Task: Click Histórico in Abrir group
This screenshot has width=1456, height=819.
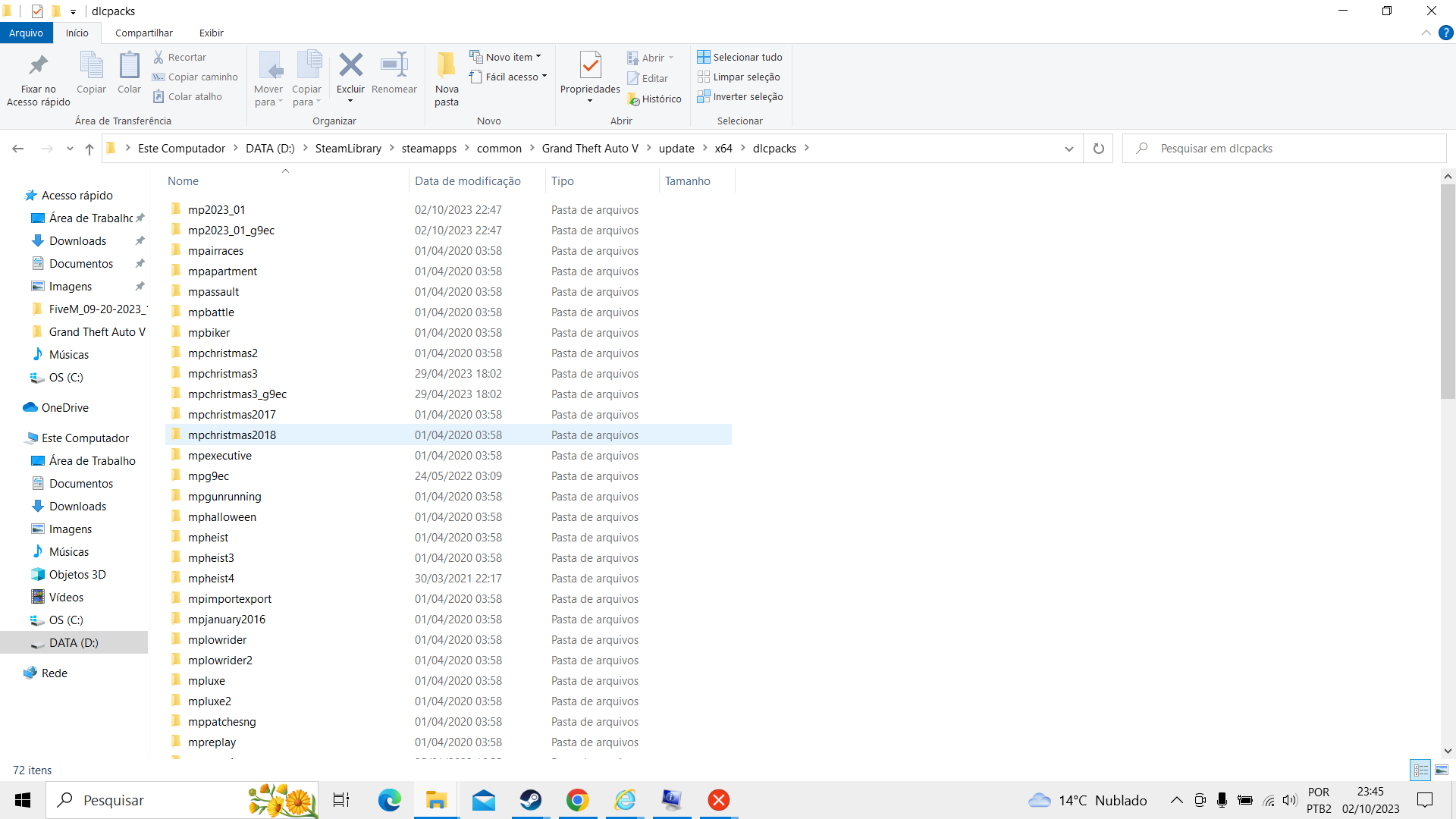Action: click(x=654, y=99)
